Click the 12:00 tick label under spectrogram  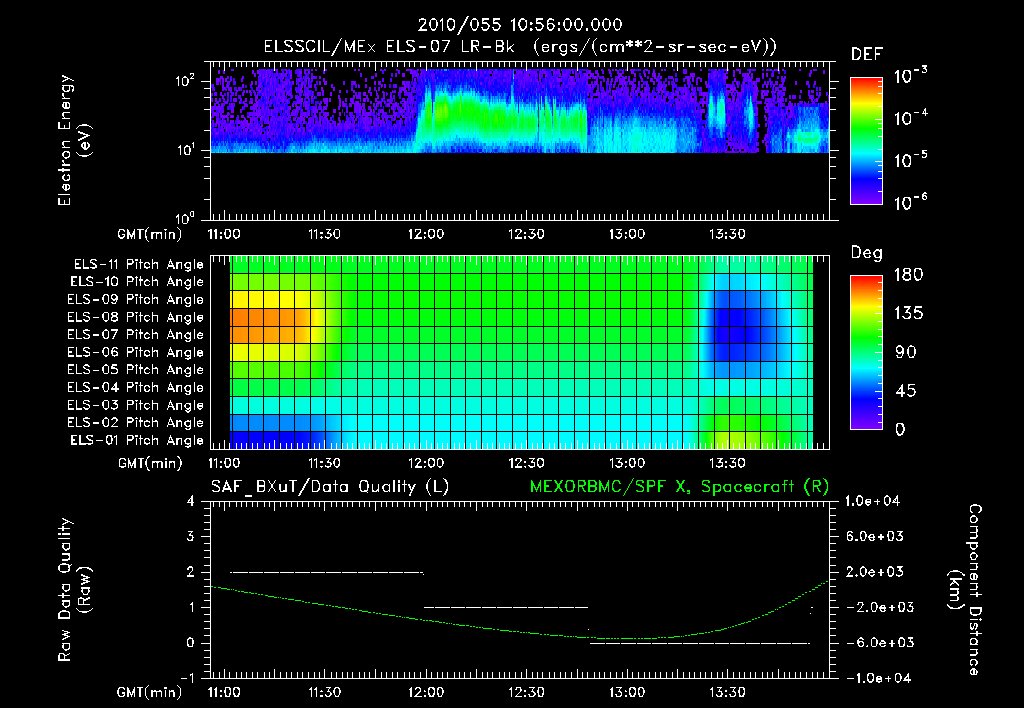[426, 234]
